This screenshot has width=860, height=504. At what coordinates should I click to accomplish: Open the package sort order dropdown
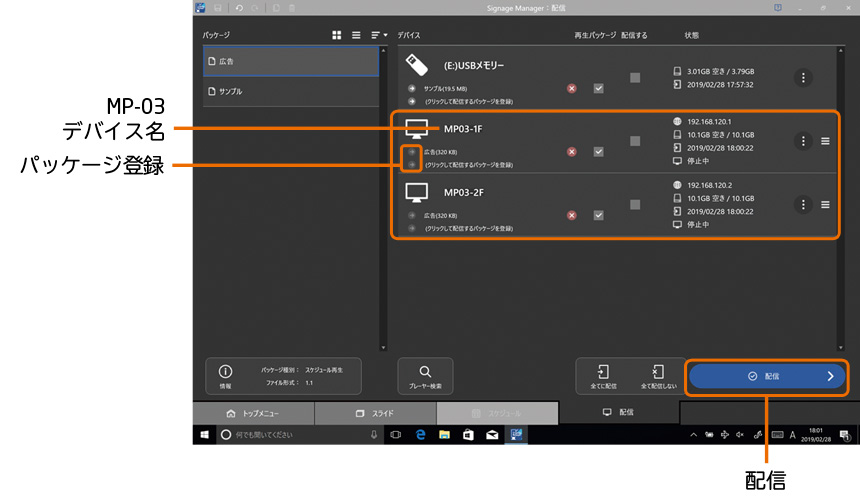378,35
